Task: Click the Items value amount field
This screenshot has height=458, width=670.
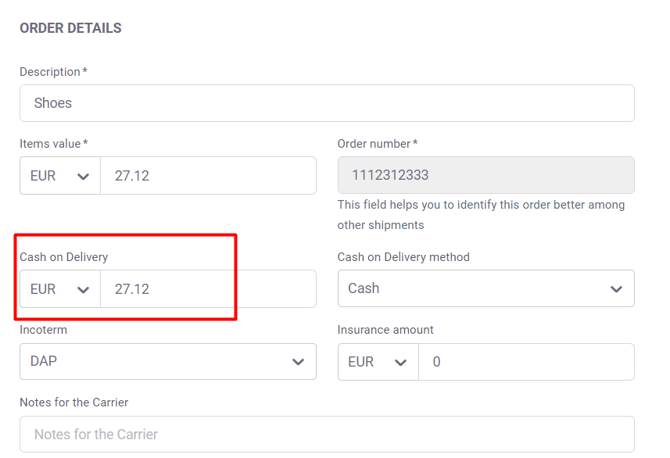Action: [208, 176]
